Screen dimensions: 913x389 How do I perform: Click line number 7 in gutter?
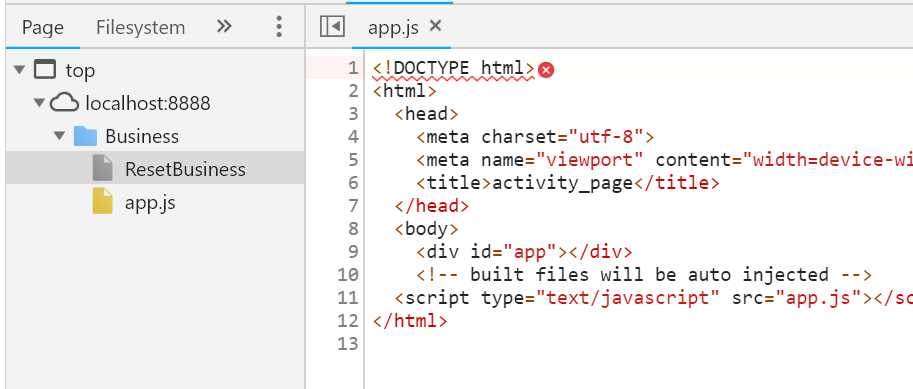(x=353, y=206)
